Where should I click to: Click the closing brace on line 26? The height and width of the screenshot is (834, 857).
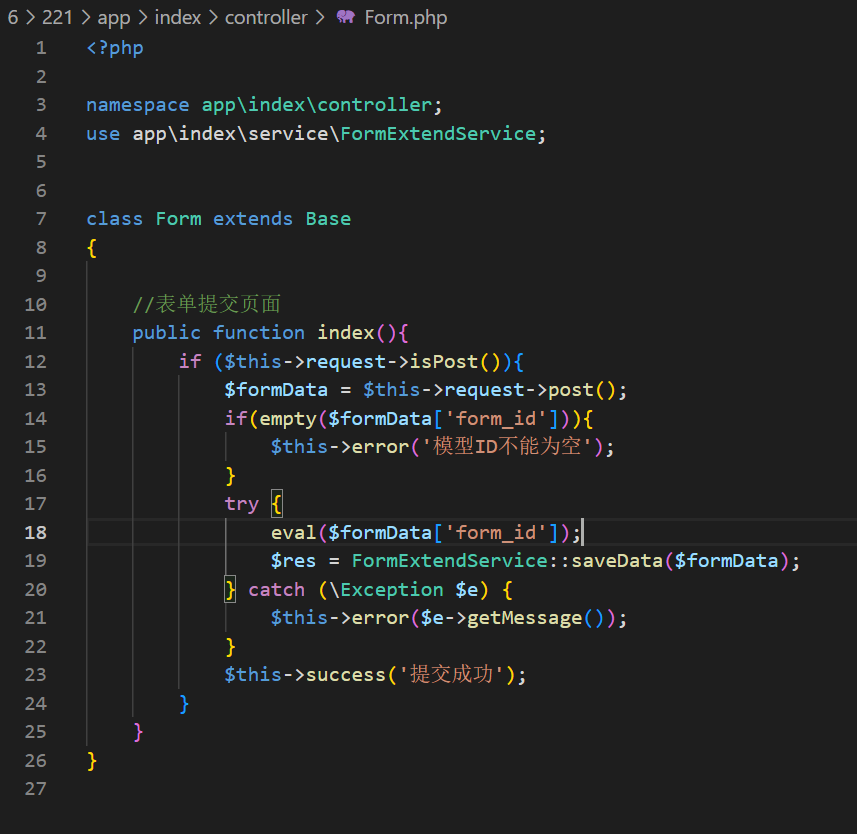coord(92,761)
